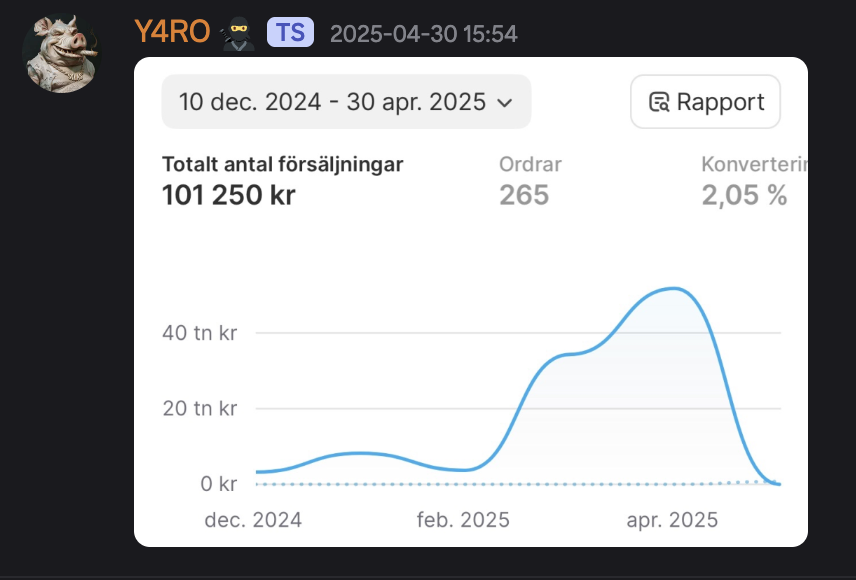Click the 265 orders value
This screenshot has height=580, width=856.
click(x=524, y=195)
